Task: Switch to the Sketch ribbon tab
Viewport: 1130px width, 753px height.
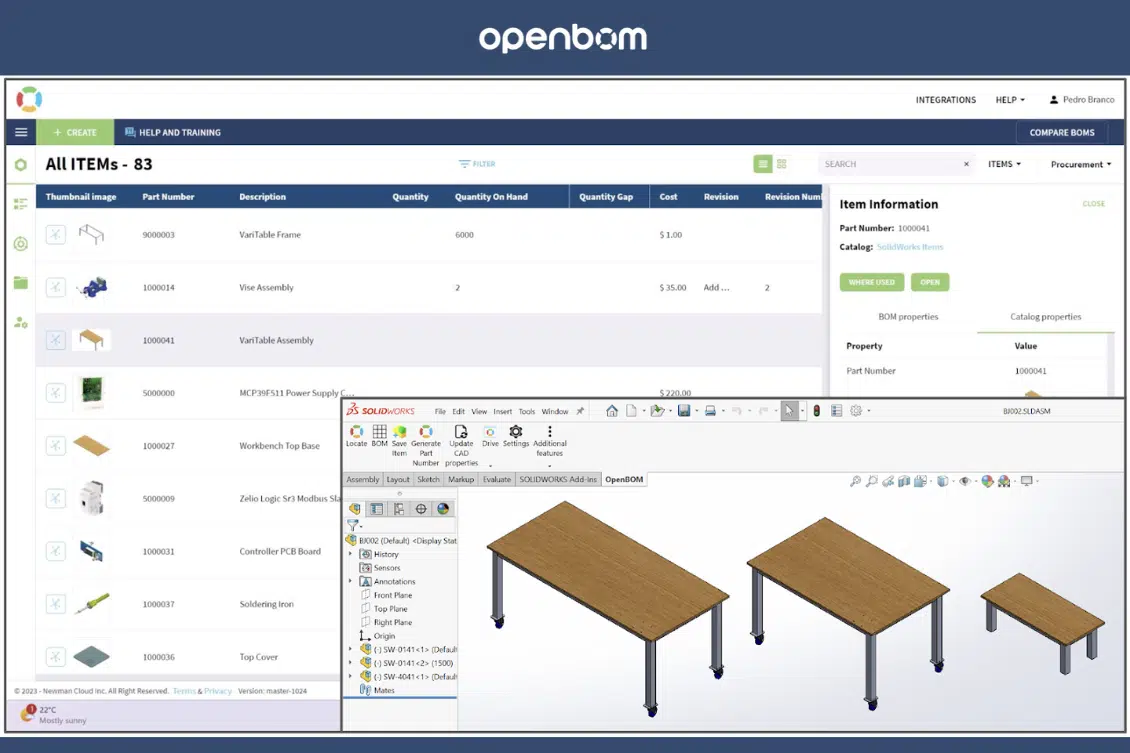Action: point(428,479)
